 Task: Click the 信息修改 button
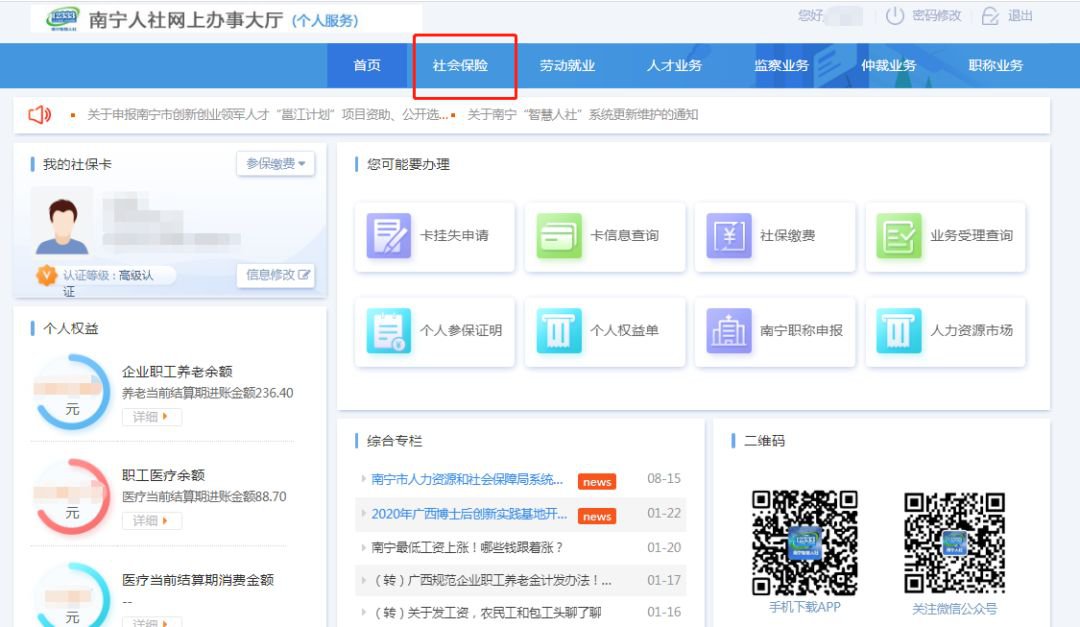coord(277,275)
